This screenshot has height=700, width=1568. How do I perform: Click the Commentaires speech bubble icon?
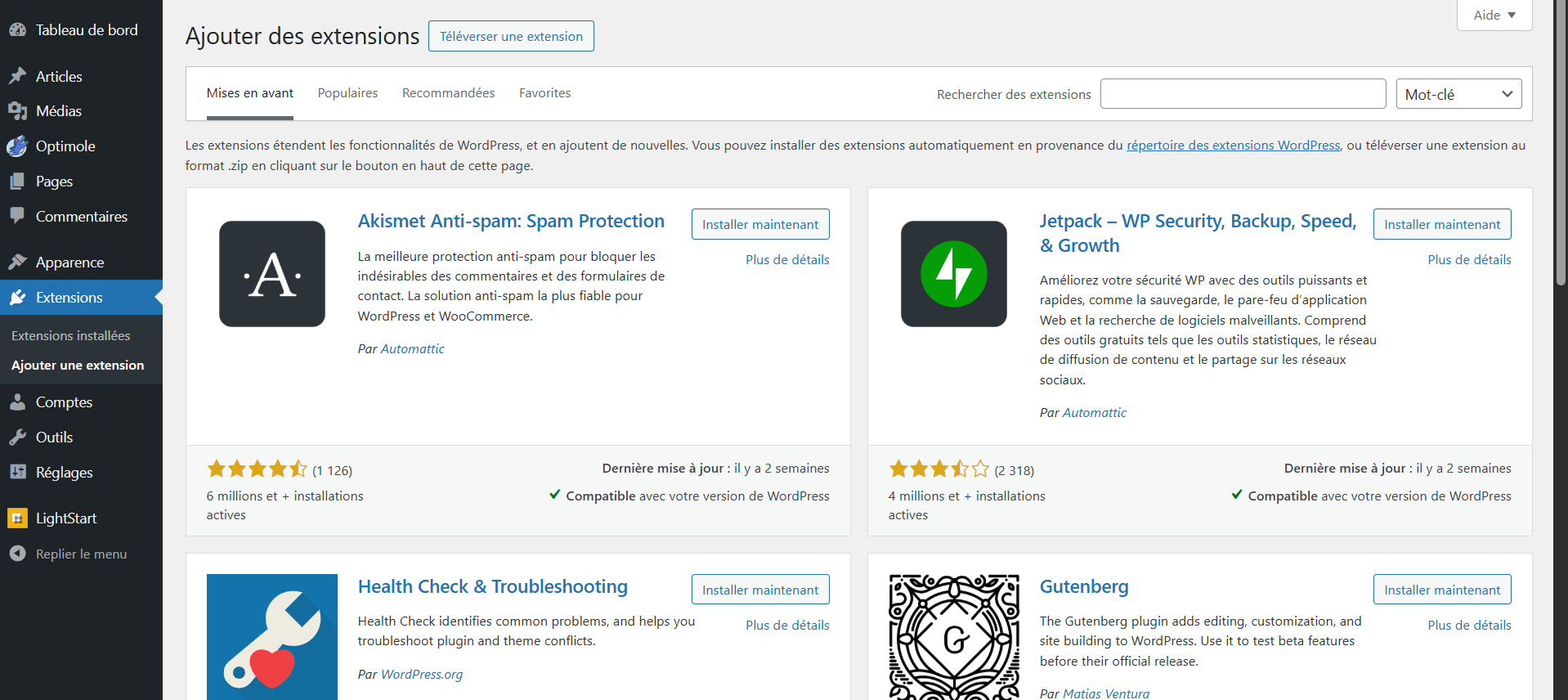tap(18, 216)
